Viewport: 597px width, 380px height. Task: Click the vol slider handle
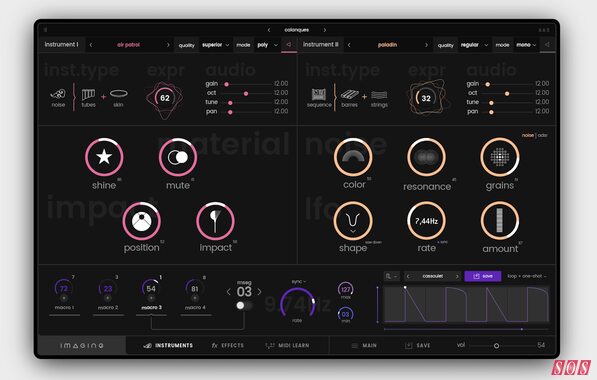pyautogui.click(x=496, y=346)
